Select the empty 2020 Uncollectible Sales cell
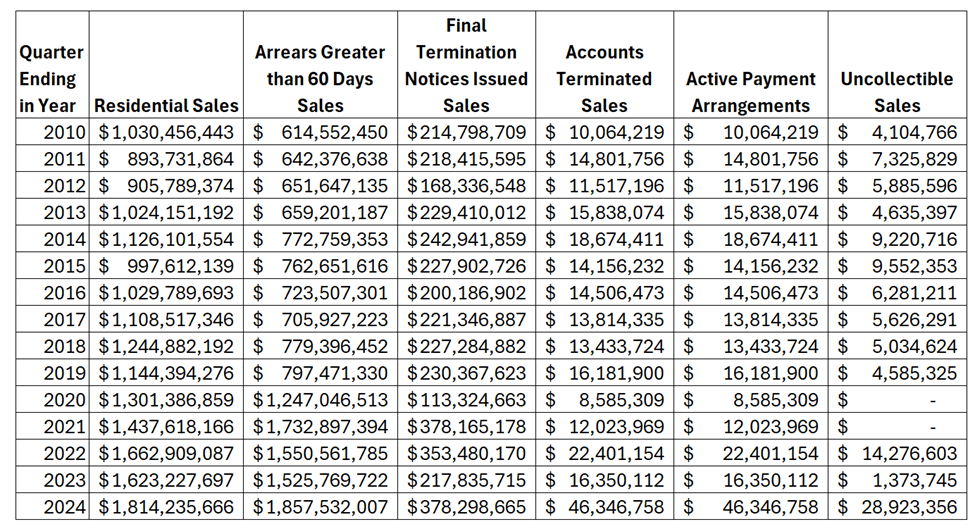Screen dimensions: 975x529 (897, 399)
